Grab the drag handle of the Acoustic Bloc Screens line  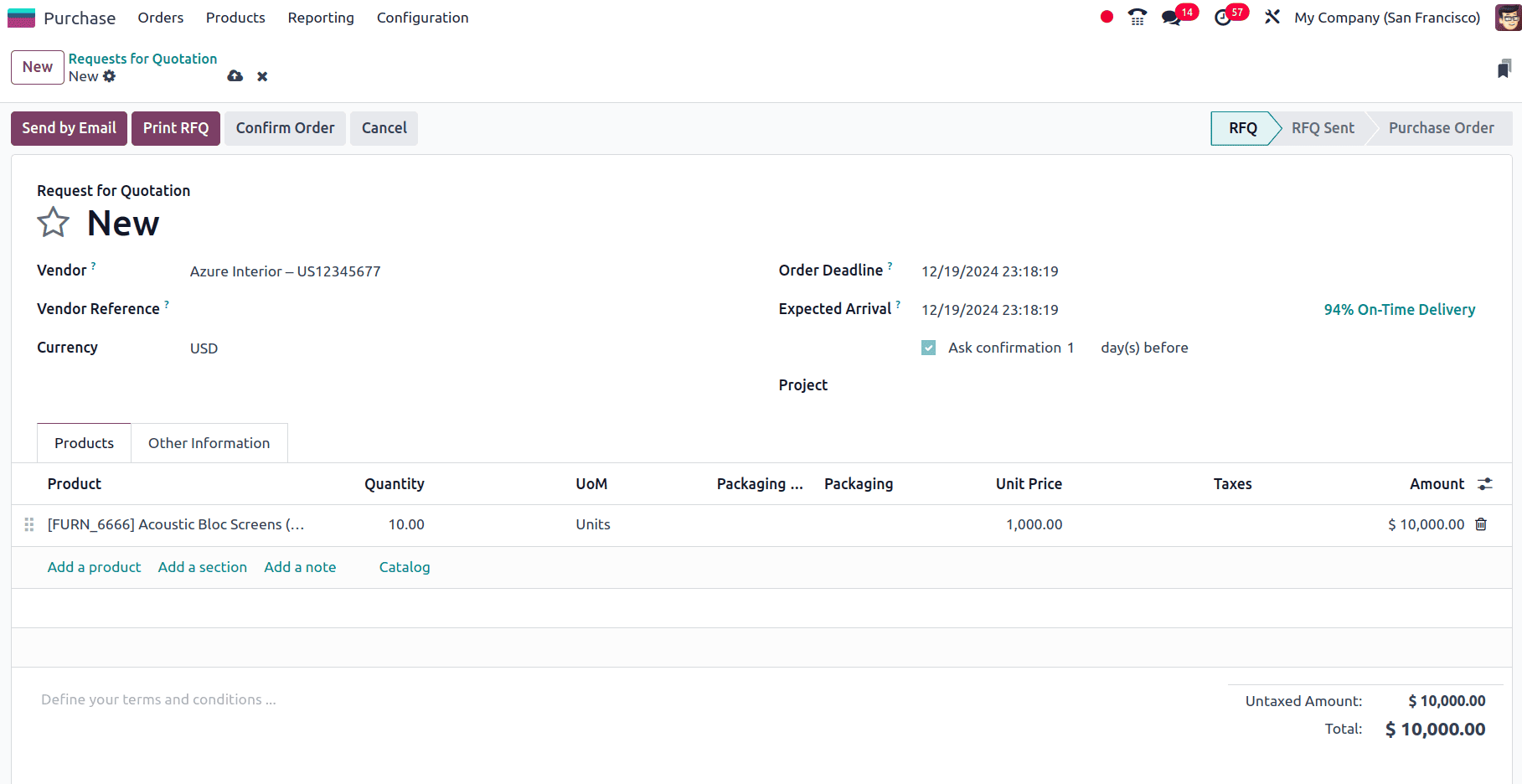pyautogui.click(x=29, y=524)
